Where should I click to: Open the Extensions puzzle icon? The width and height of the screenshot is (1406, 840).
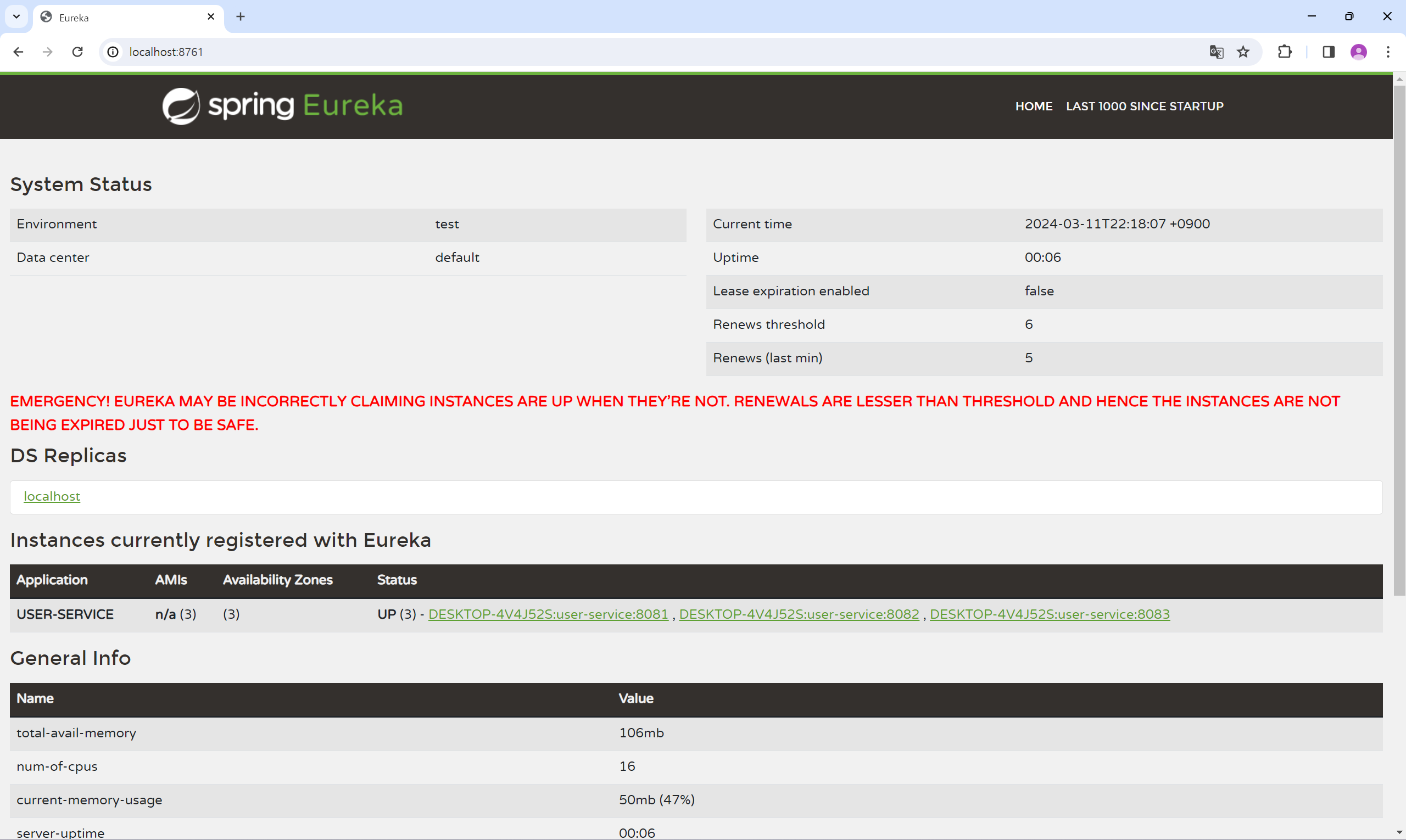tap(1285, 52)
